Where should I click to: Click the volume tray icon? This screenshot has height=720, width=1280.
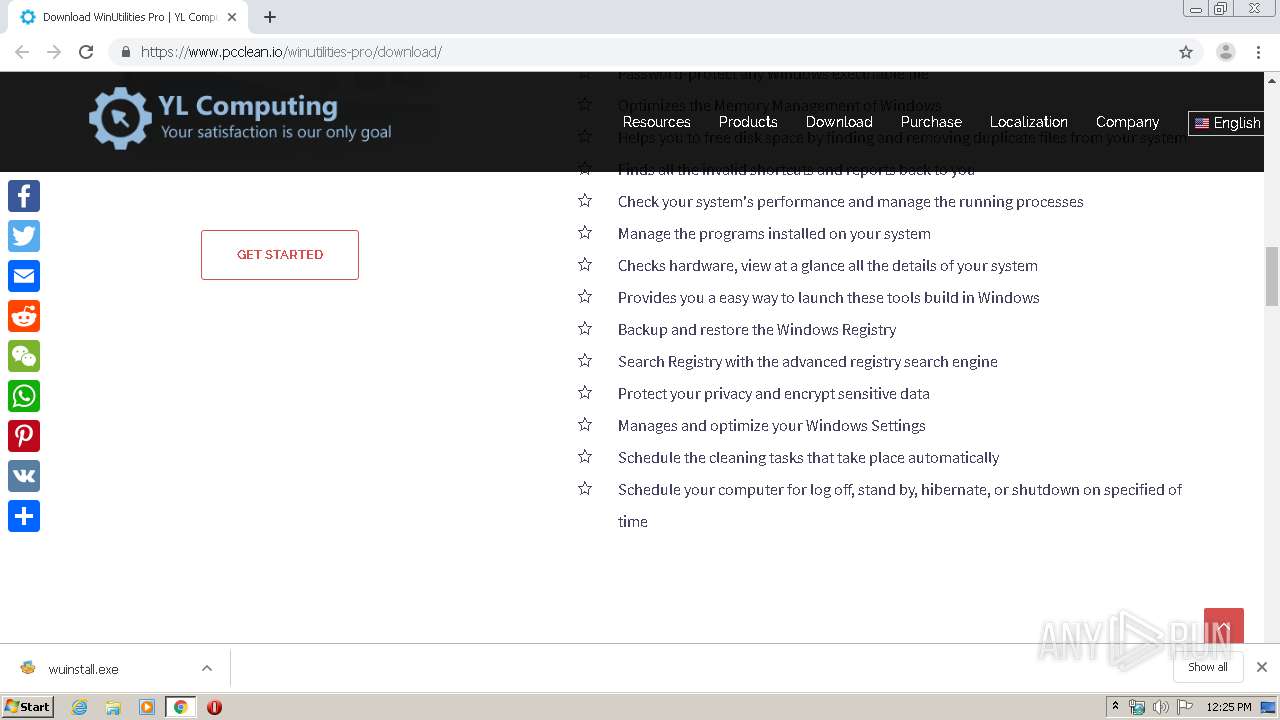click(x=1160, y=707)
